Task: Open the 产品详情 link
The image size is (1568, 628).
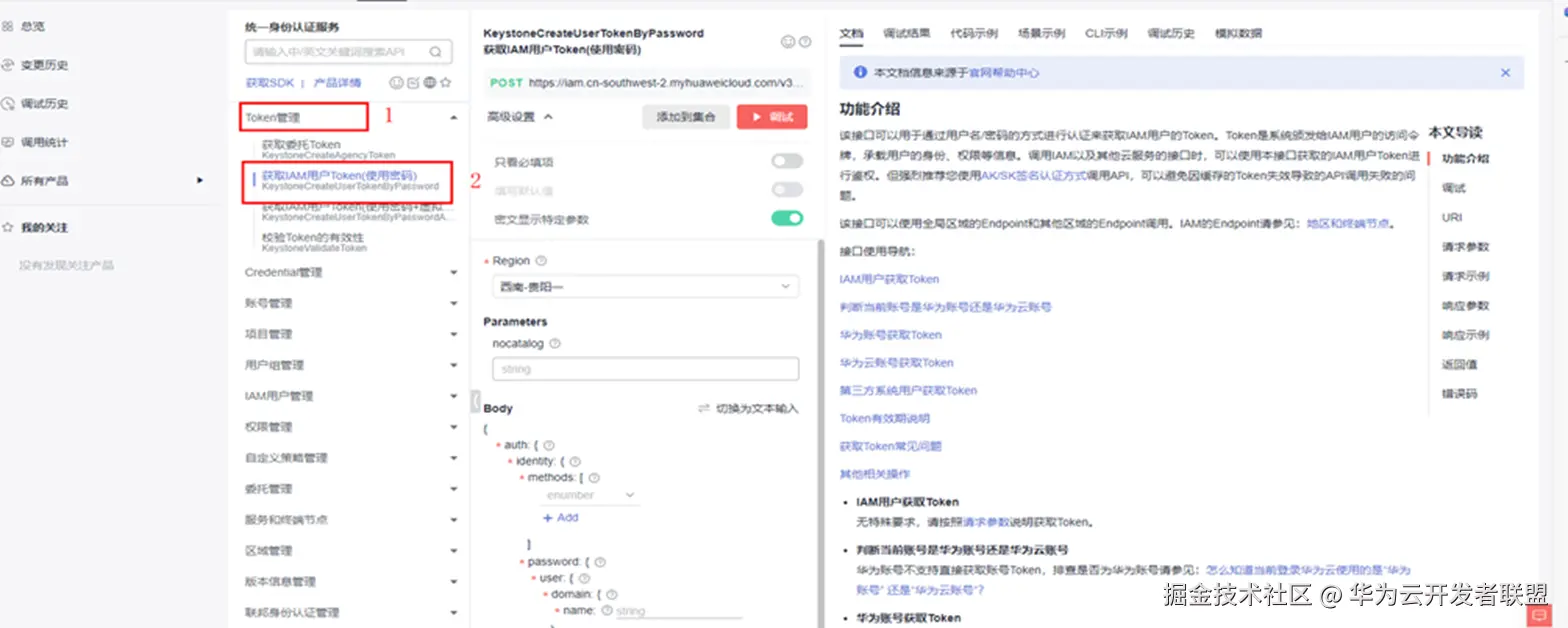Action: coord(338,83)
